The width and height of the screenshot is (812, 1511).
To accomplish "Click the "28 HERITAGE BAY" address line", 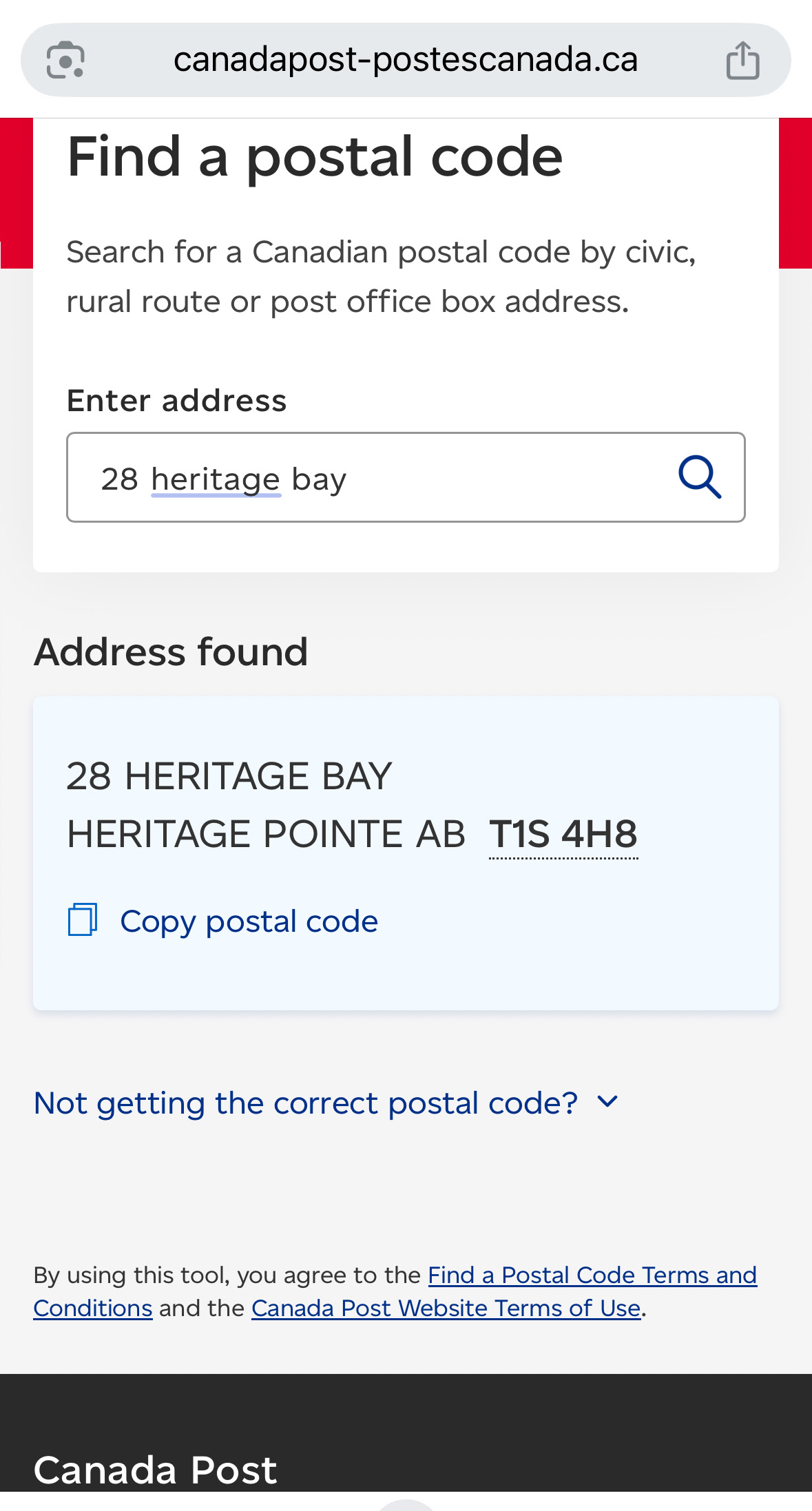I will (229, 776).
